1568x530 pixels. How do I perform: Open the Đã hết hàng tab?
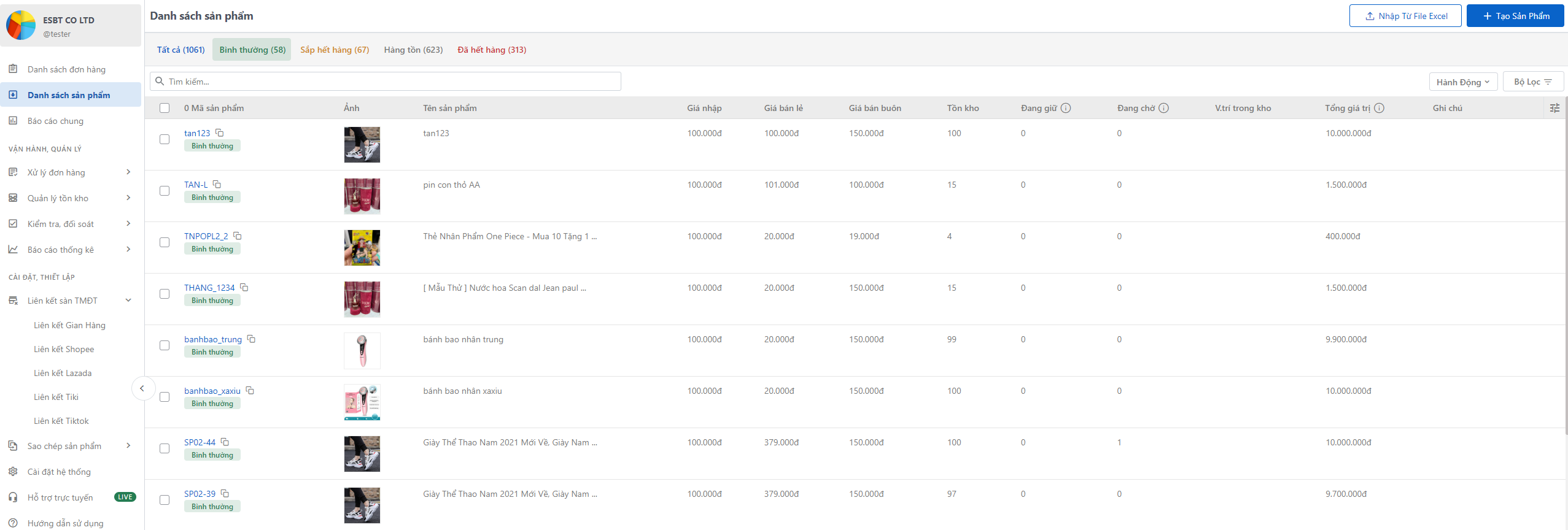491,50
